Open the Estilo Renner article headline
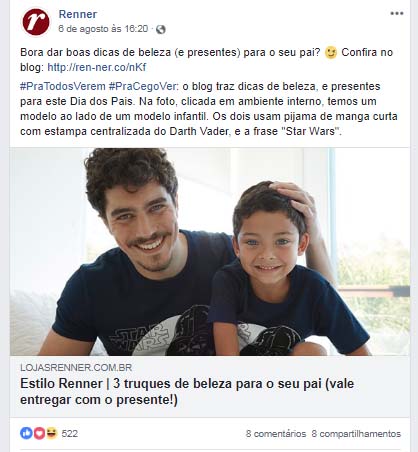This screenshot has width=418, height=452. pos(187,391)
